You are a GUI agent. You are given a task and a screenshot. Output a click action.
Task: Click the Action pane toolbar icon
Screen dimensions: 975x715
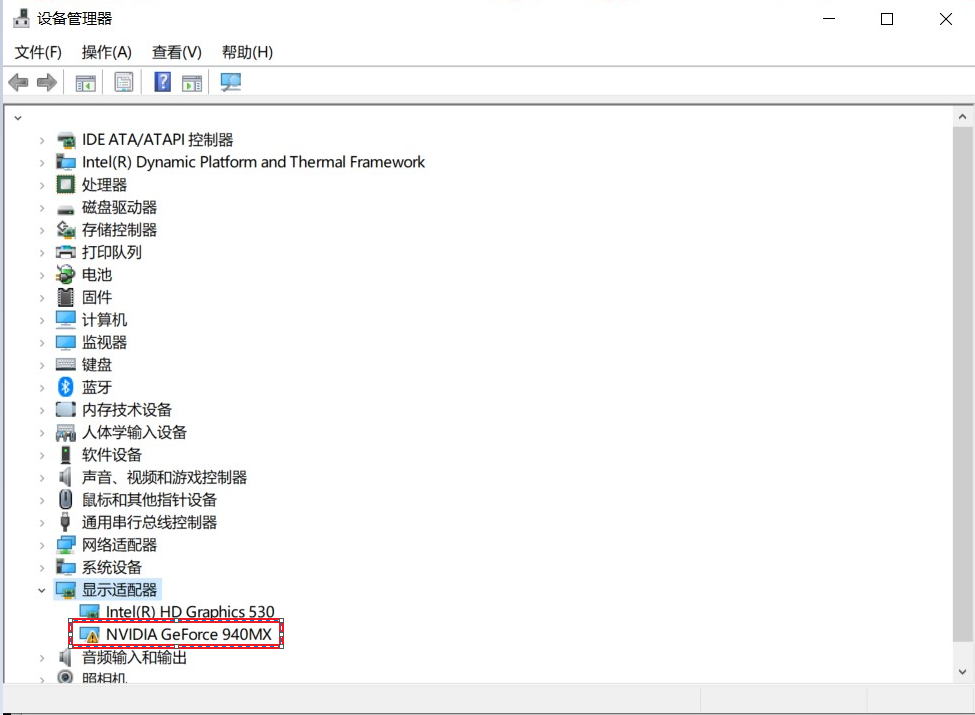click(191, 82)
